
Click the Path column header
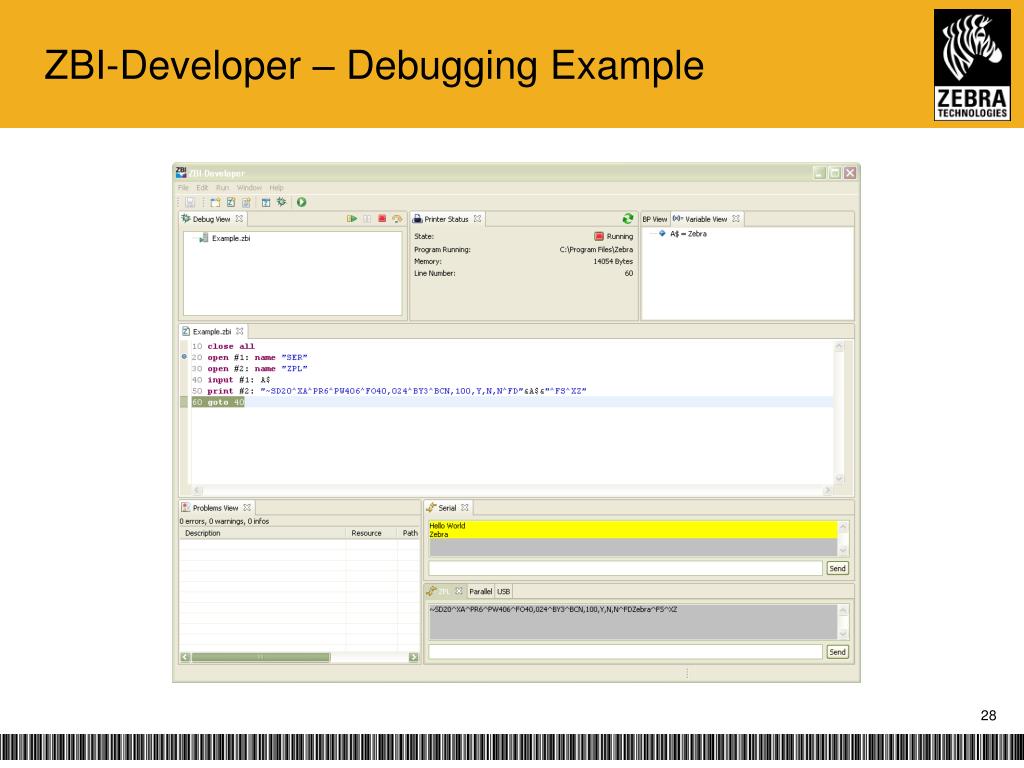409,533
